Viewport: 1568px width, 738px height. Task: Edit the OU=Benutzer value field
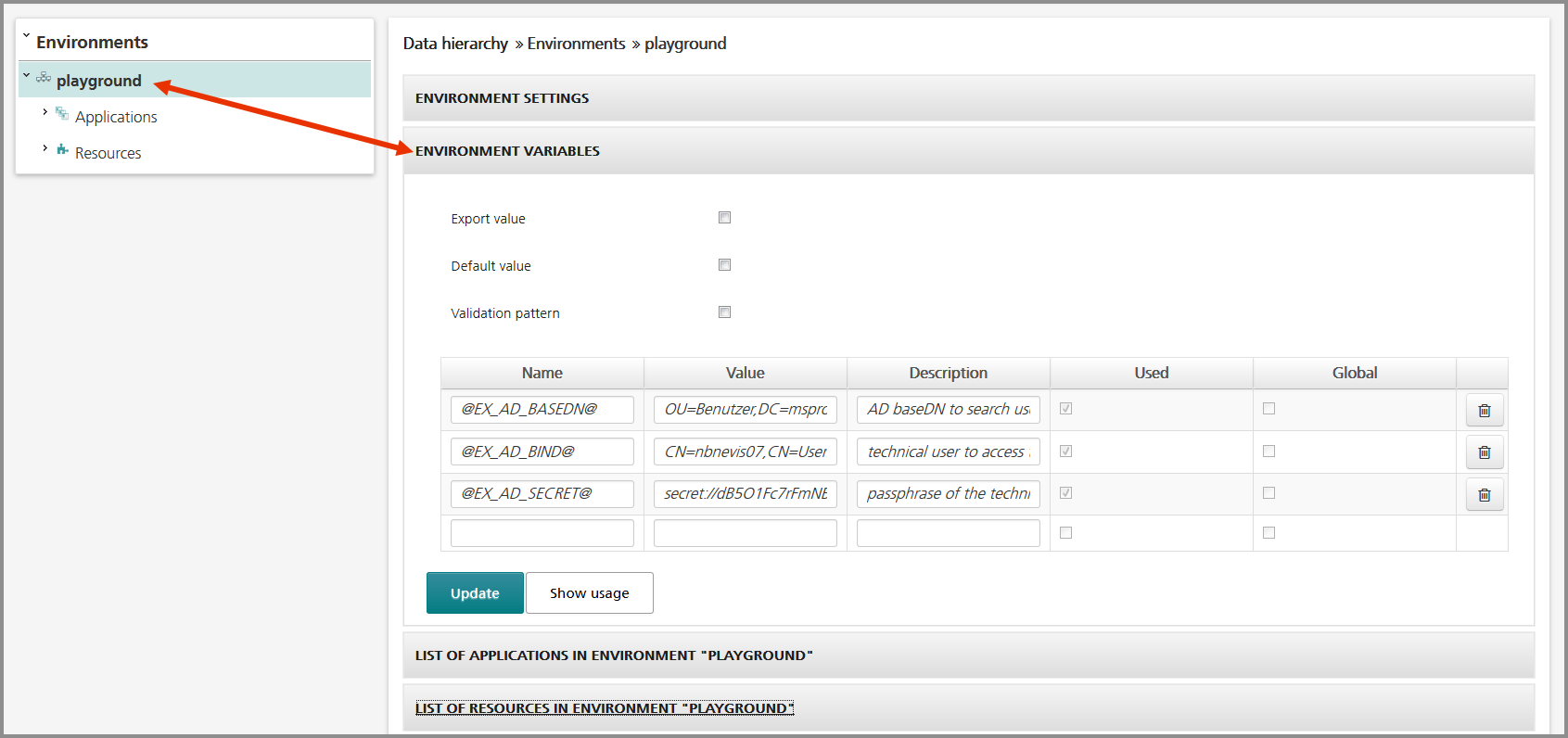[x=746, y=410]
